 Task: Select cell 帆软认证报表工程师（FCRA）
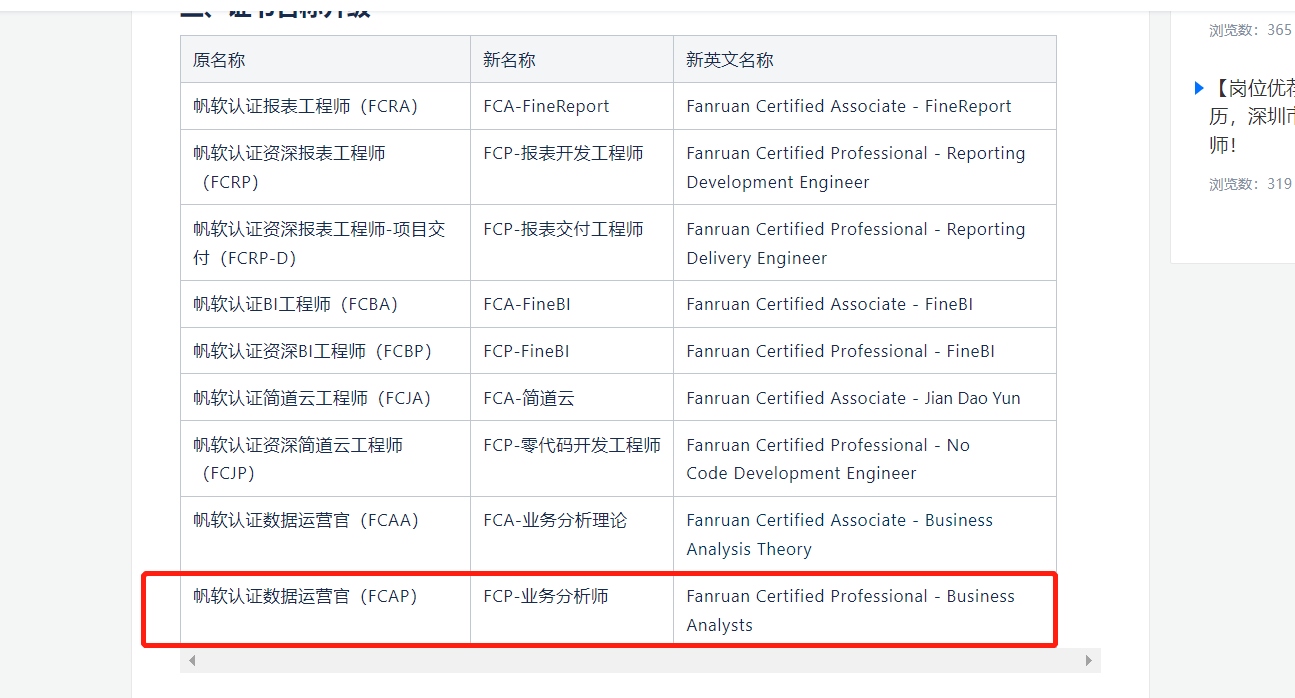click(325, 106)
